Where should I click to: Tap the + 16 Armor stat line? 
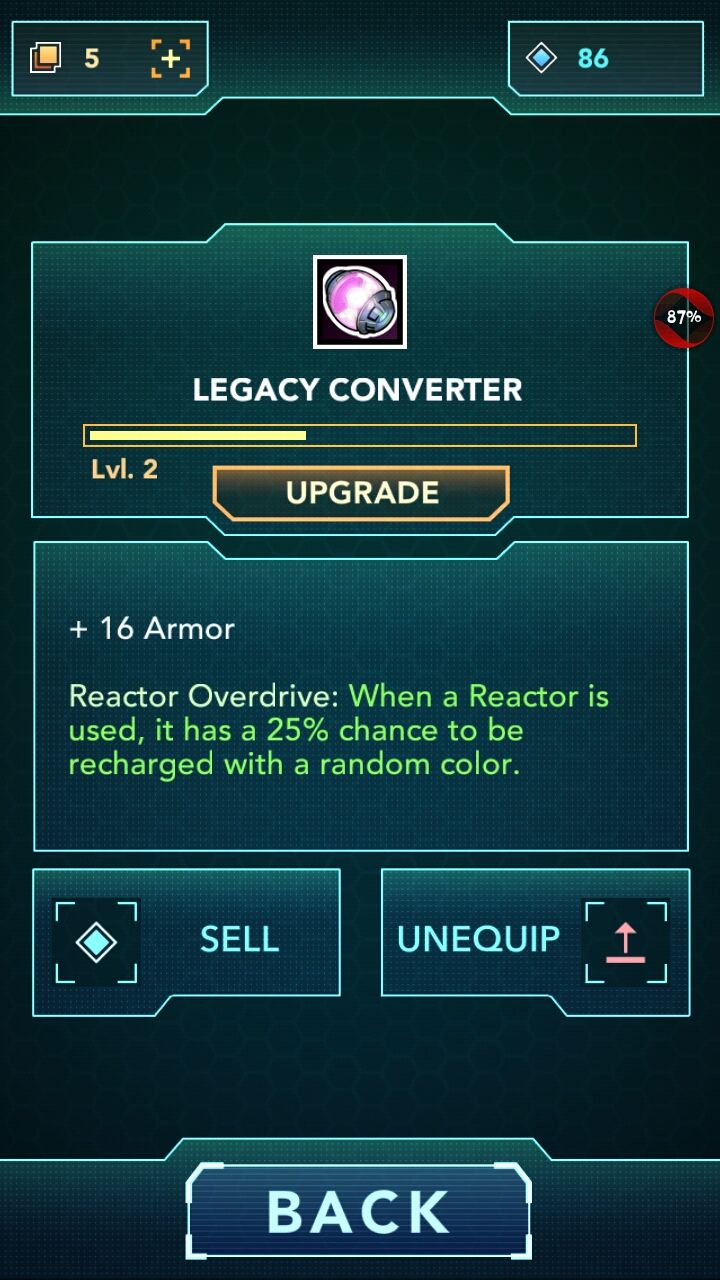[x=152, y=628]
